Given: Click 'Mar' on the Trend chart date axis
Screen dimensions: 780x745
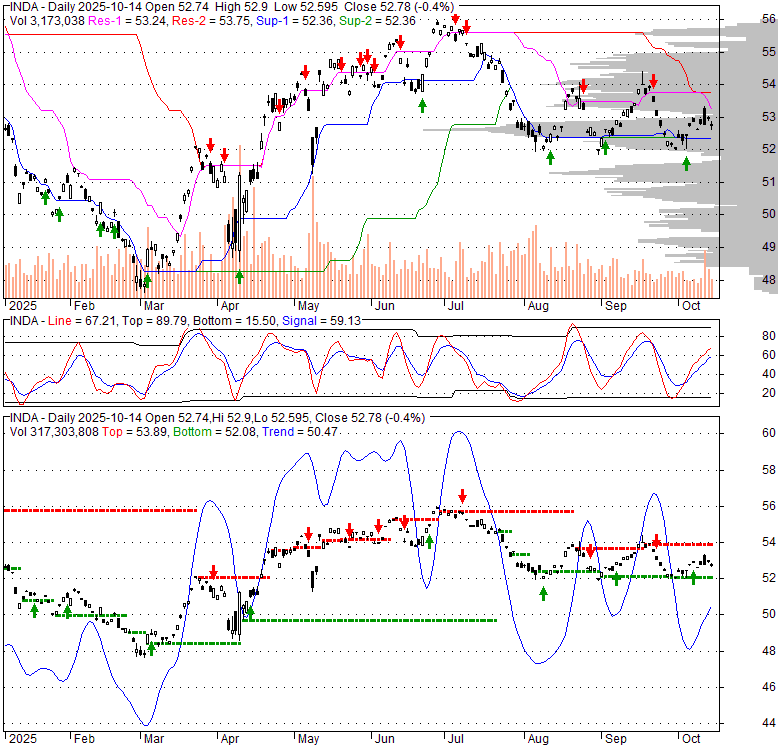Looking at the screenshot, I should pos(154,739).
